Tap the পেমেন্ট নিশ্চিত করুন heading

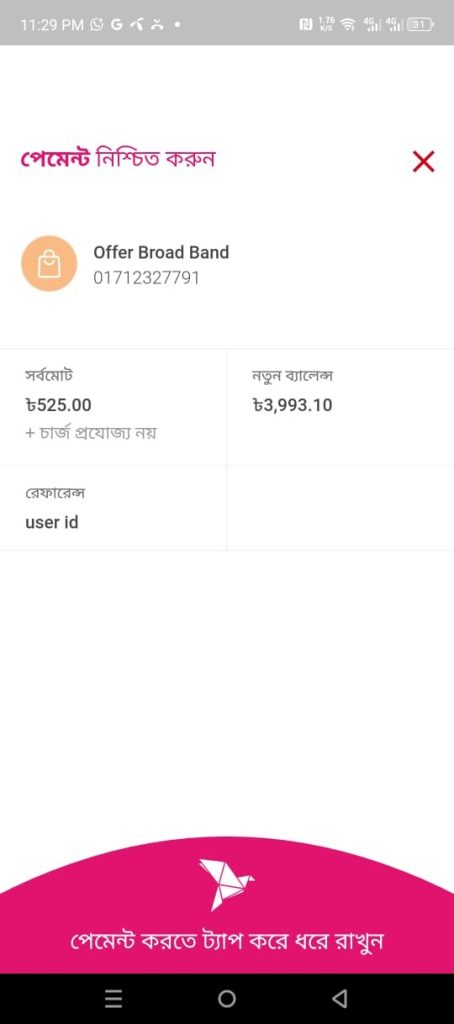coord(118,159)
